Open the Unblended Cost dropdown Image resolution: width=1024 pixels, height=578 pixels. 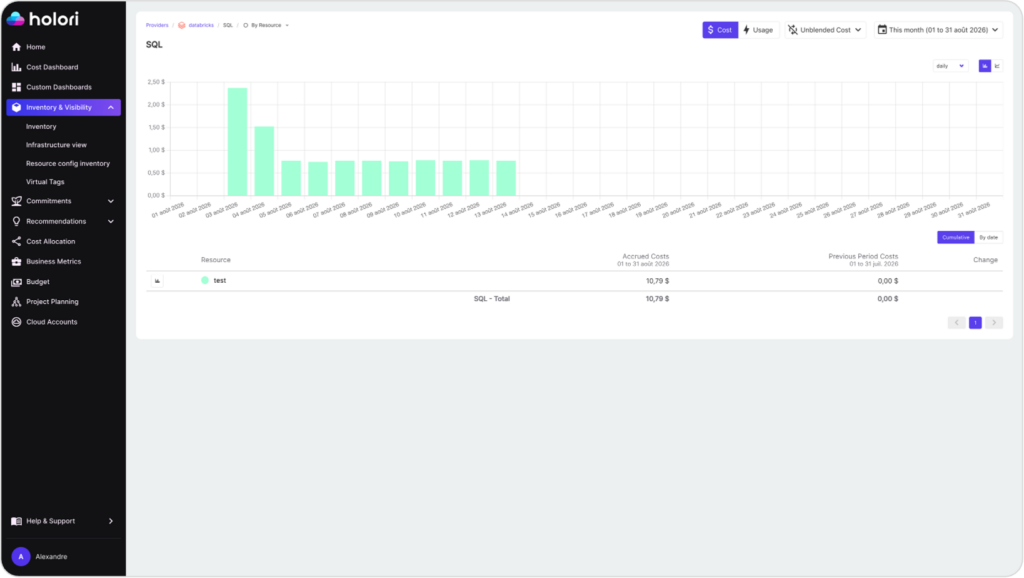tap(825, 30)
